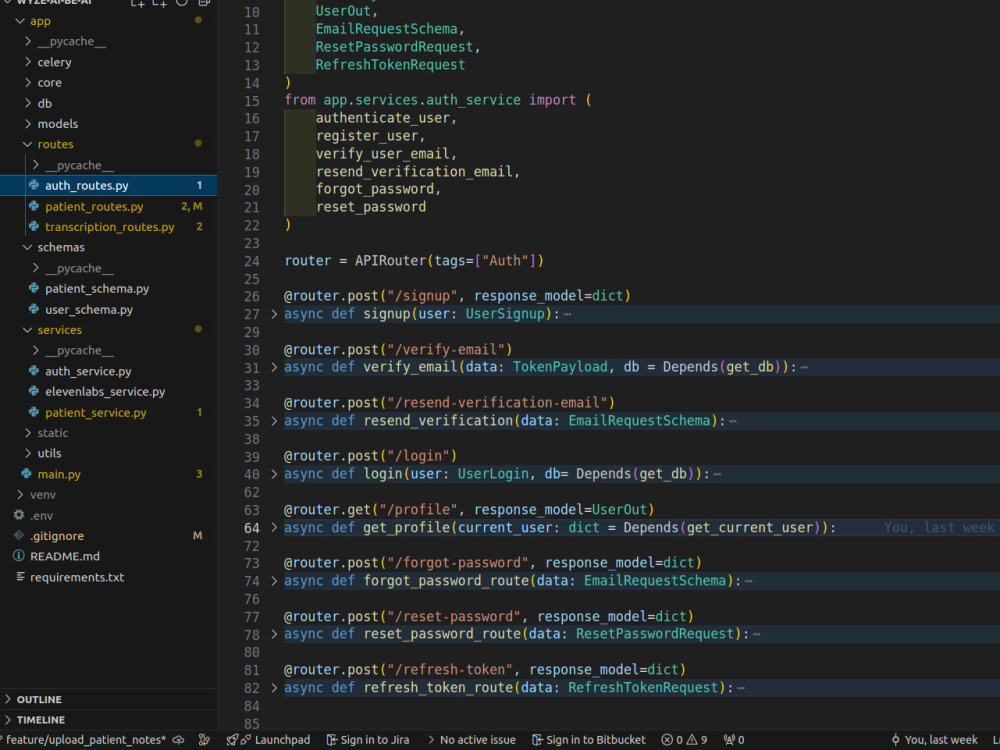The width and height of the screenshot is (1000, 750).
Task: Click the info icon of README.md
Action: pyautogui.click(x=19, y=556)
